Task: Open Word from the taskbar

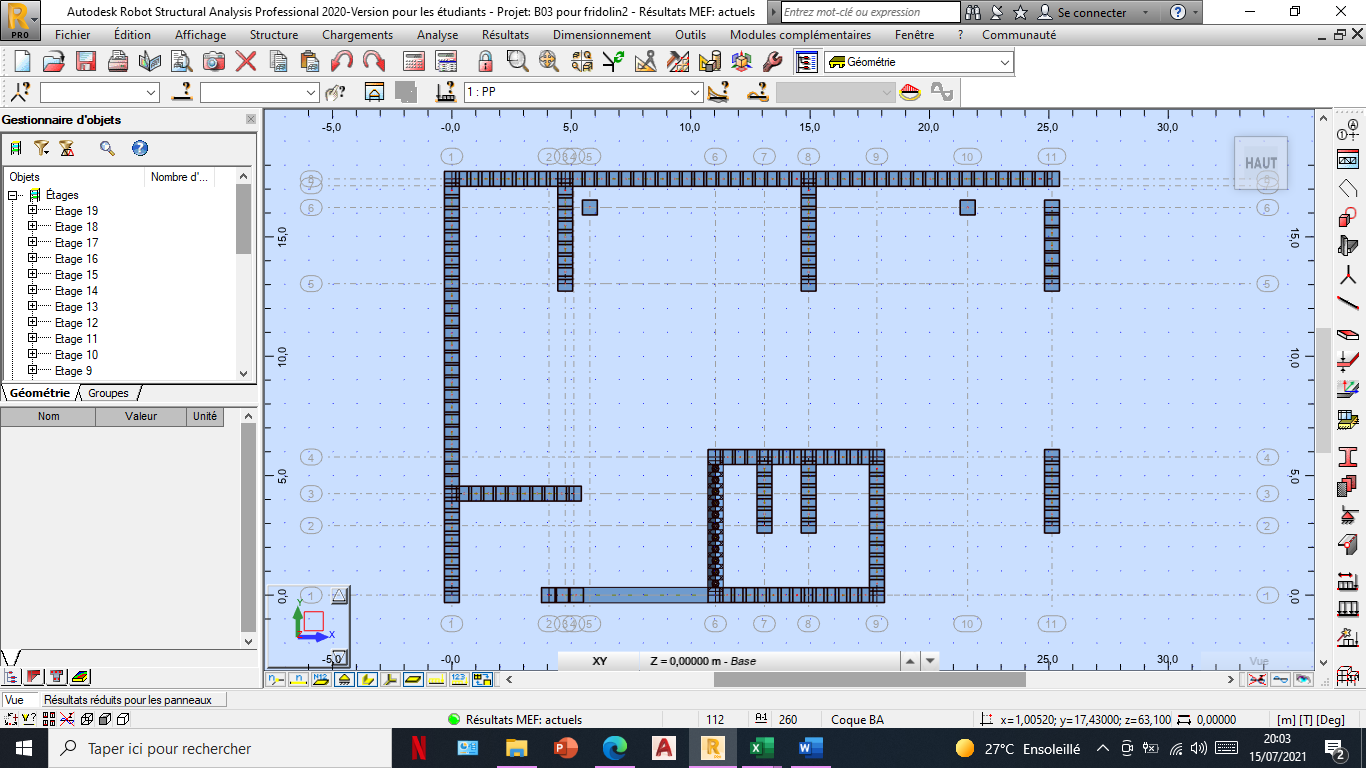Action: tap(810, 748)
